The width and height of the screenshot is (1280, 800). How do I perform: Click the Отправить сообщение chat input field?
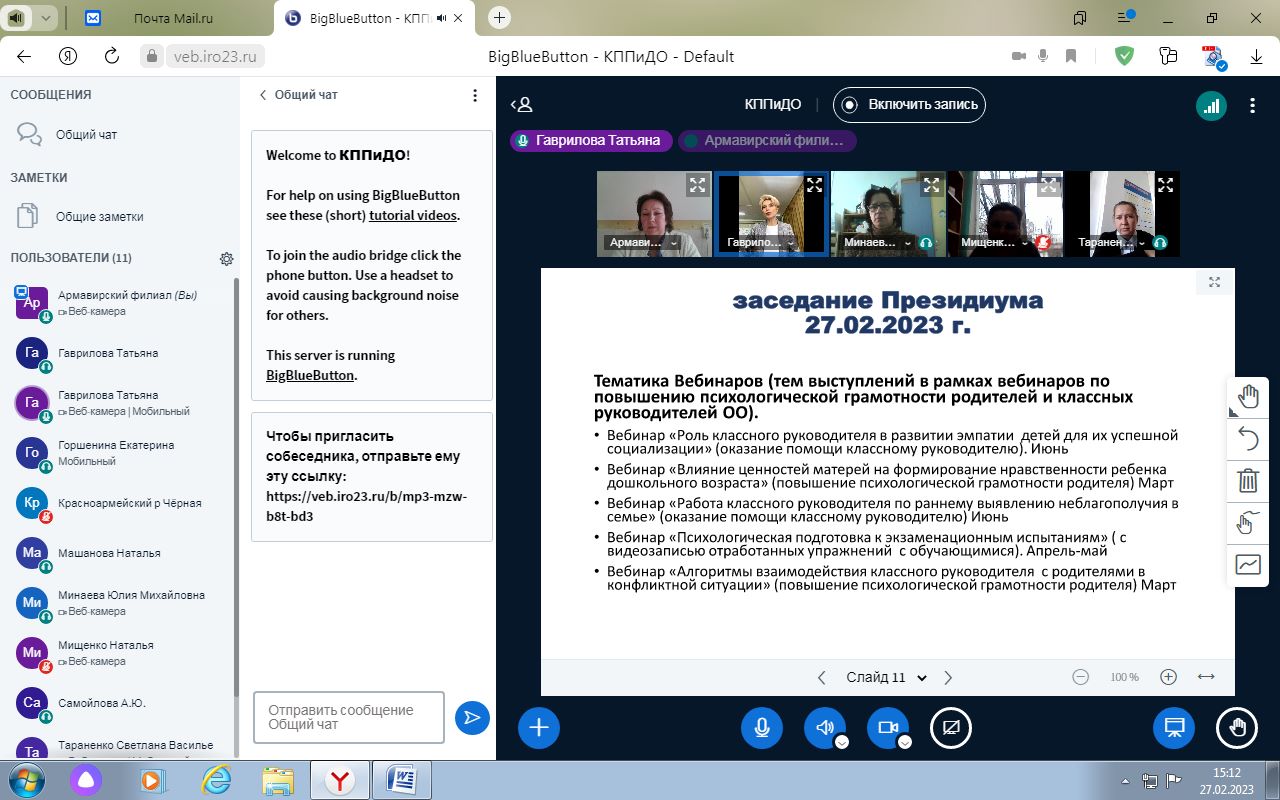click(x=348, y=717)
